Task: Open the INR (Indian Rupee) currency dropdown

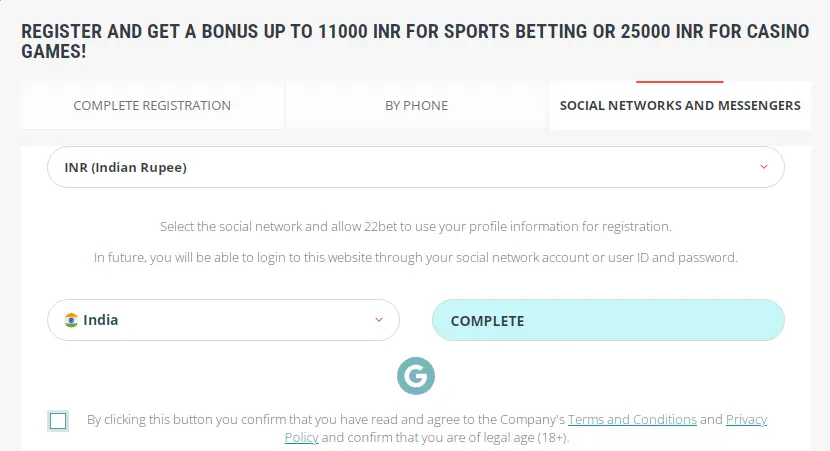Action: (415, 167)
